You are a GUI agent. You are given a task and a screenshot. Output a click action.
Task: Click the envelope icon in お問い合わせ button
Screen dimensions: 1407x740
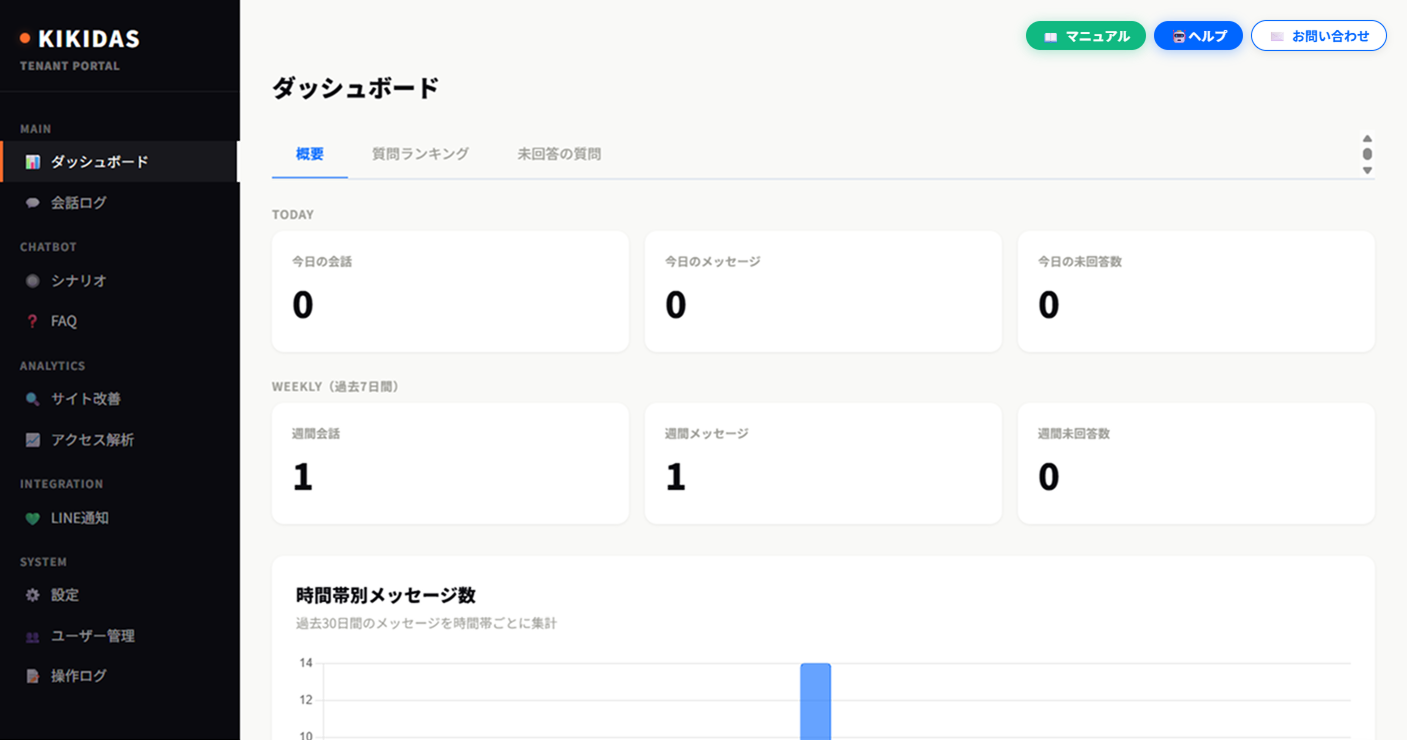1277,37
